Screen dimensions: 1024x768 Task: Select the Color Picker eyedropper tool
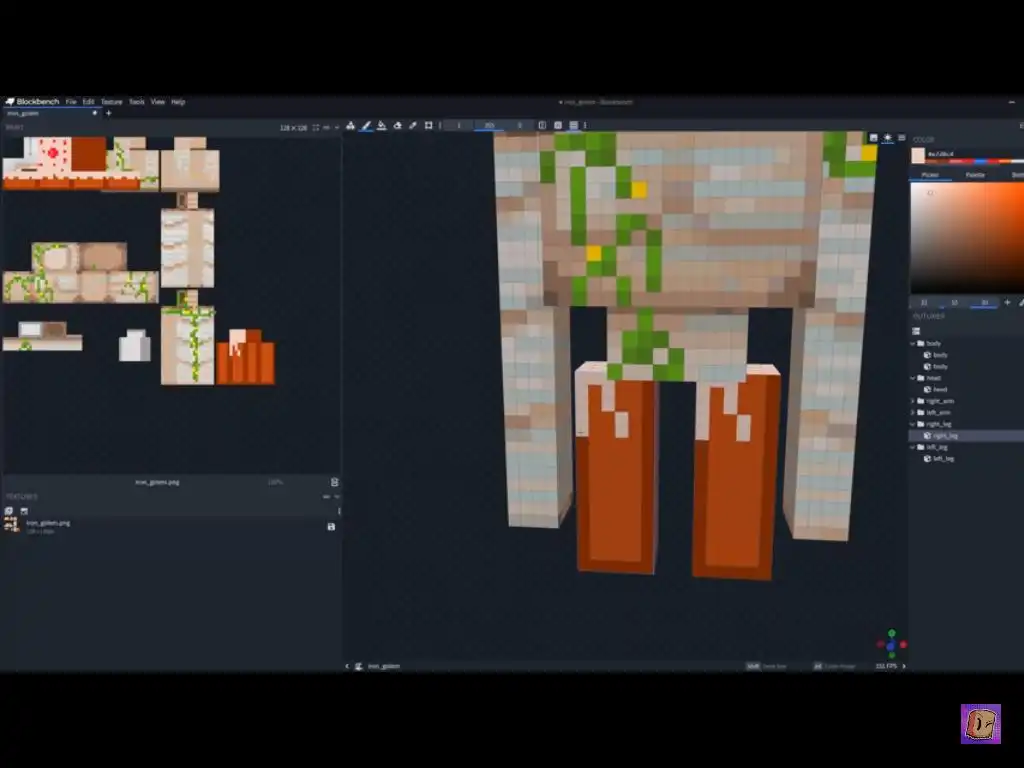(x=413, y=125)
